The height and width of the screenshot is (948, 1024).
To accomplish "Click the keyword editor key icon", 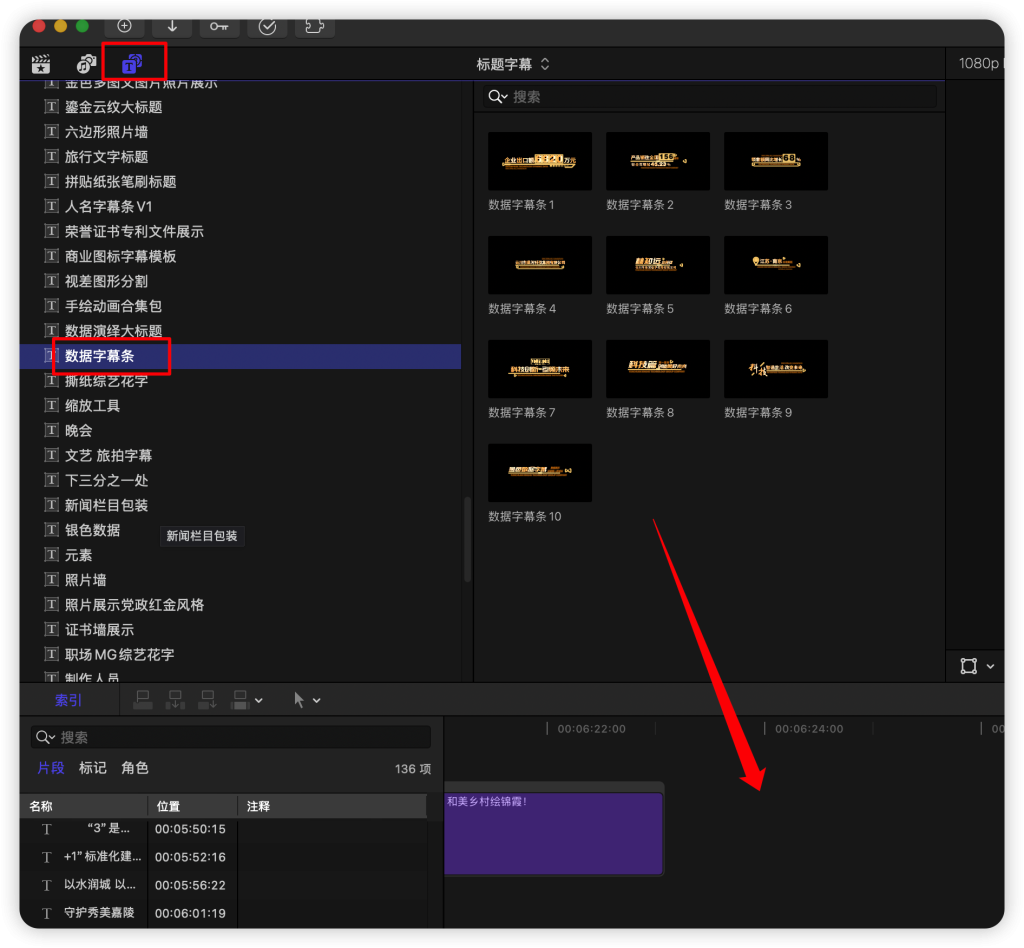I will tap(219, 26).
